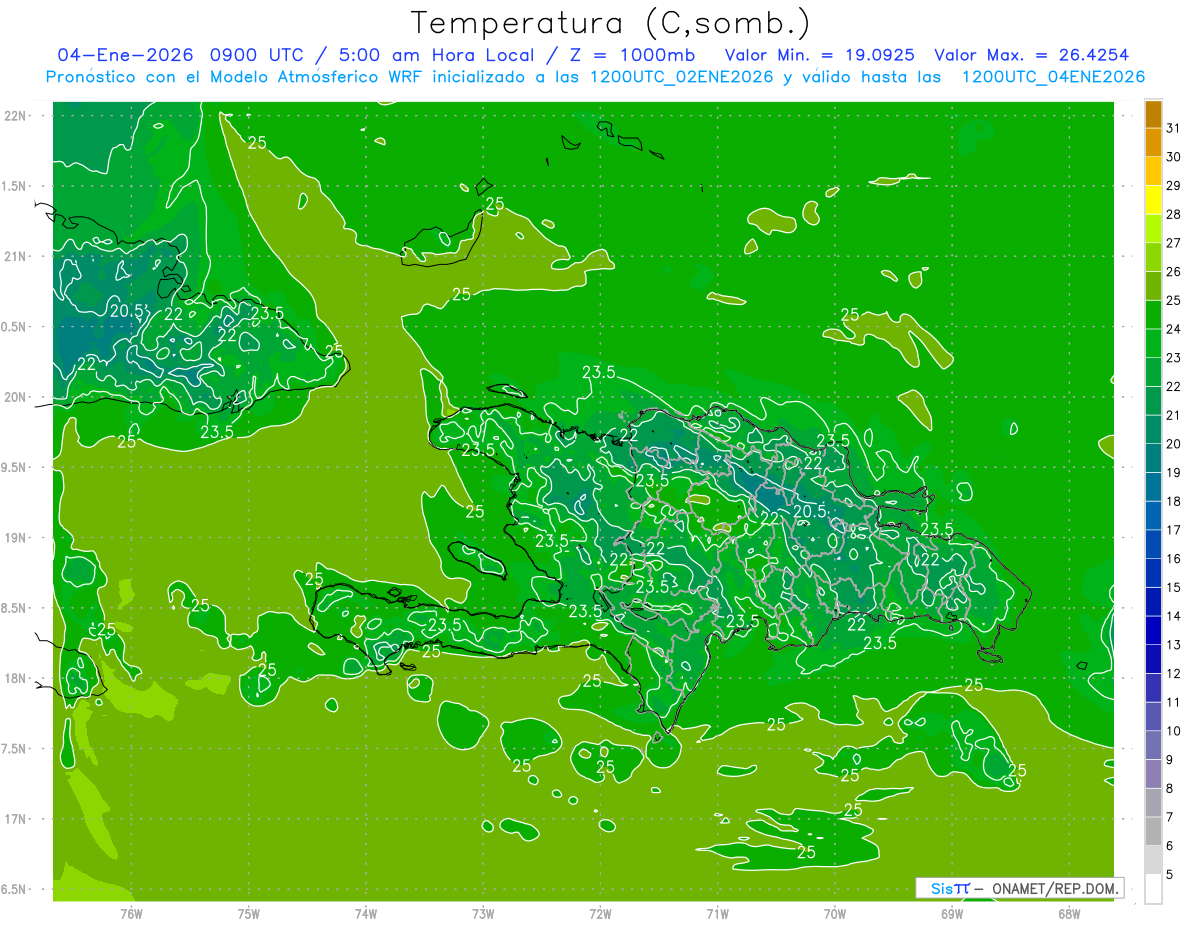1200x927 pixels.
Task: Pick the orange swatch between 30 and 31
Action: (x=1153, y=143)
